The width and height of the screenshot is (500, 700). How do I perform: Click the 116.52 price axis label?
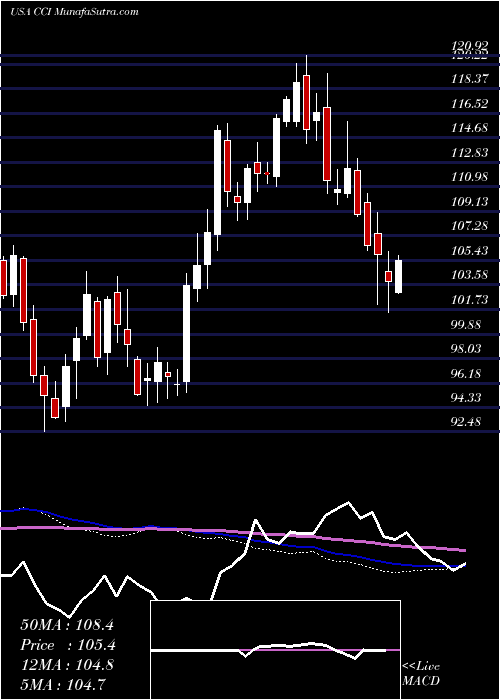pos(469,104)
